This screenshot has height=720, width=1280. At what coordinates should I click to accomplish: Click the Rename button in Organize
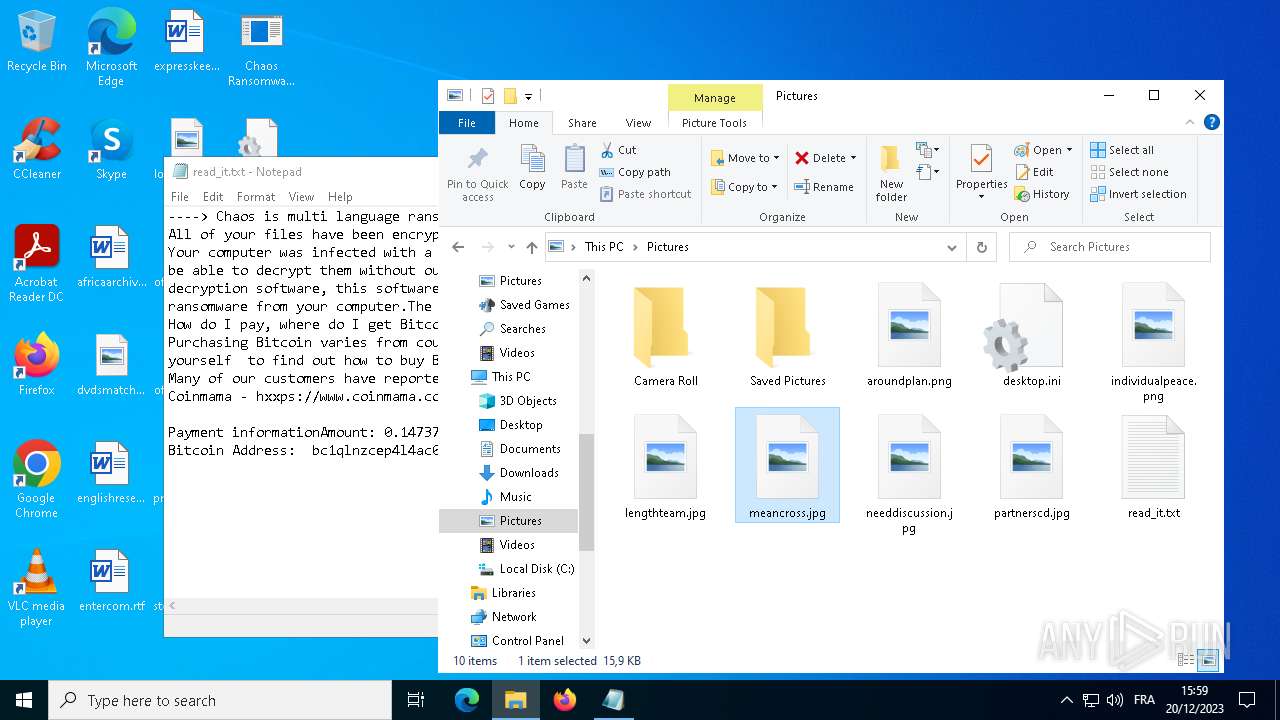tap(824, 187)
